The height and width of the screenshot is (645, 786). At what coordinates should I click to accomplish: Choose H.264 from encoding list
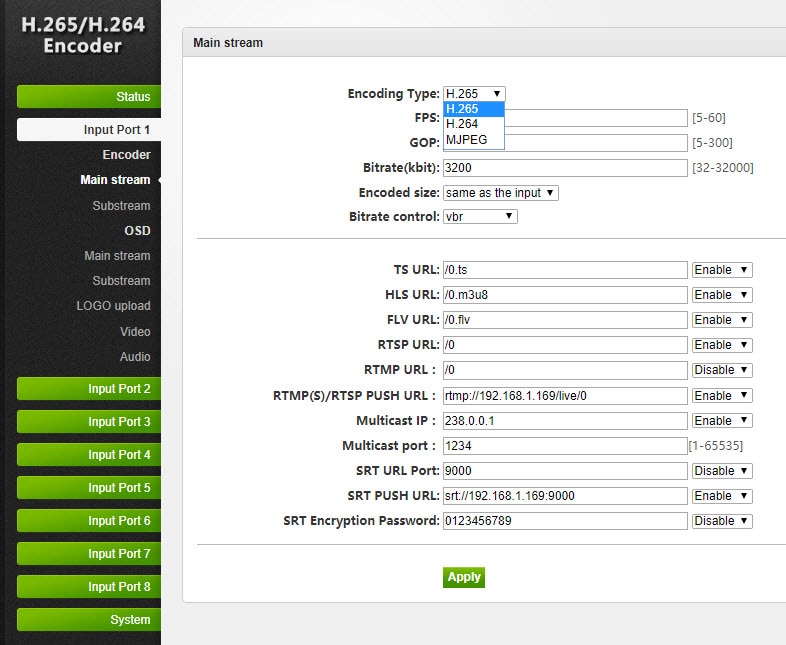(x=474, y=124)
